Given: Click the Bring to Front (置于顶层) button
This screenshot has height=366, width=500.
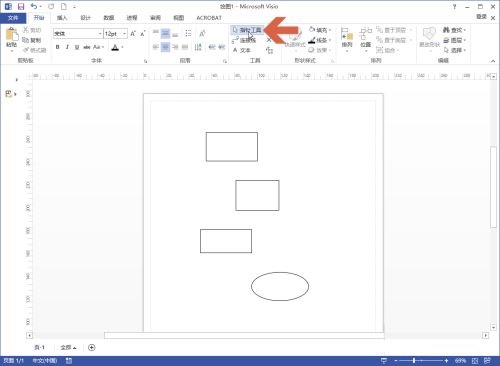Looking at the screenshot, I should [394, 30].
